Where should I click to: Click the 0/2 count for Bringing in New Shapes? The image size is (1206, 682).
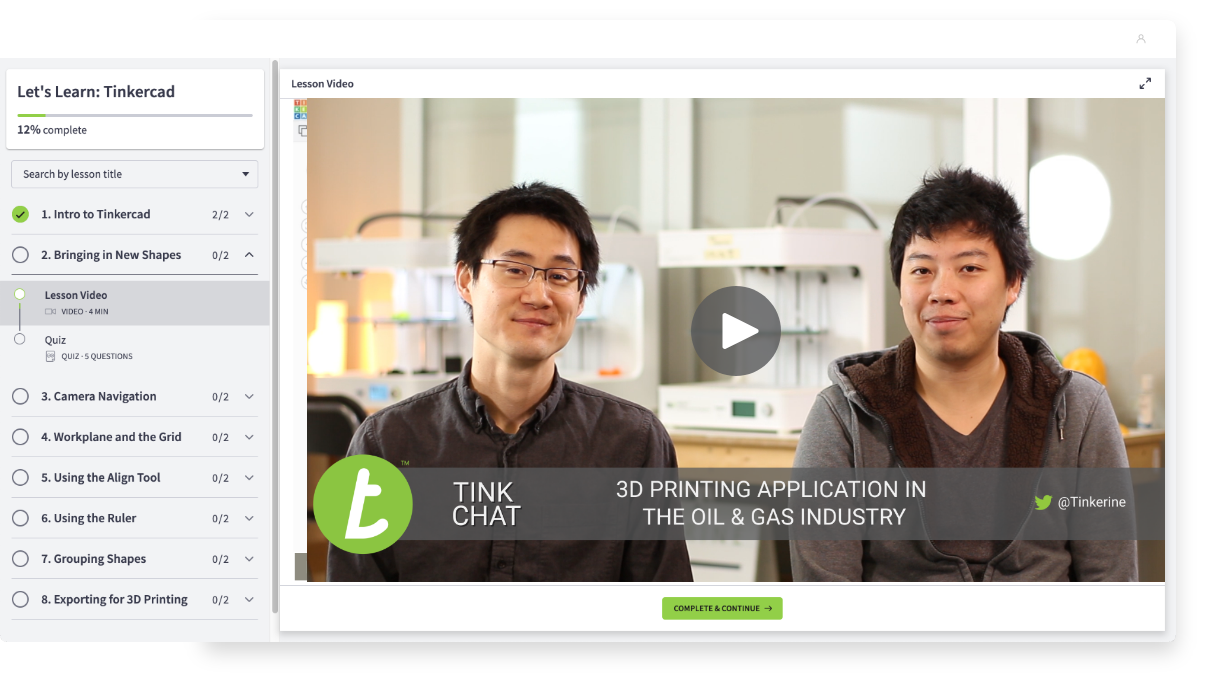(220, 256)
